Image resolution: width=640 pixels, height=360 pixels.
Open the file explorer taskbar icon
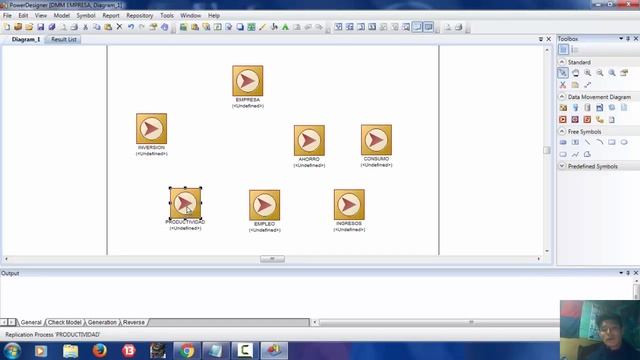70,351
